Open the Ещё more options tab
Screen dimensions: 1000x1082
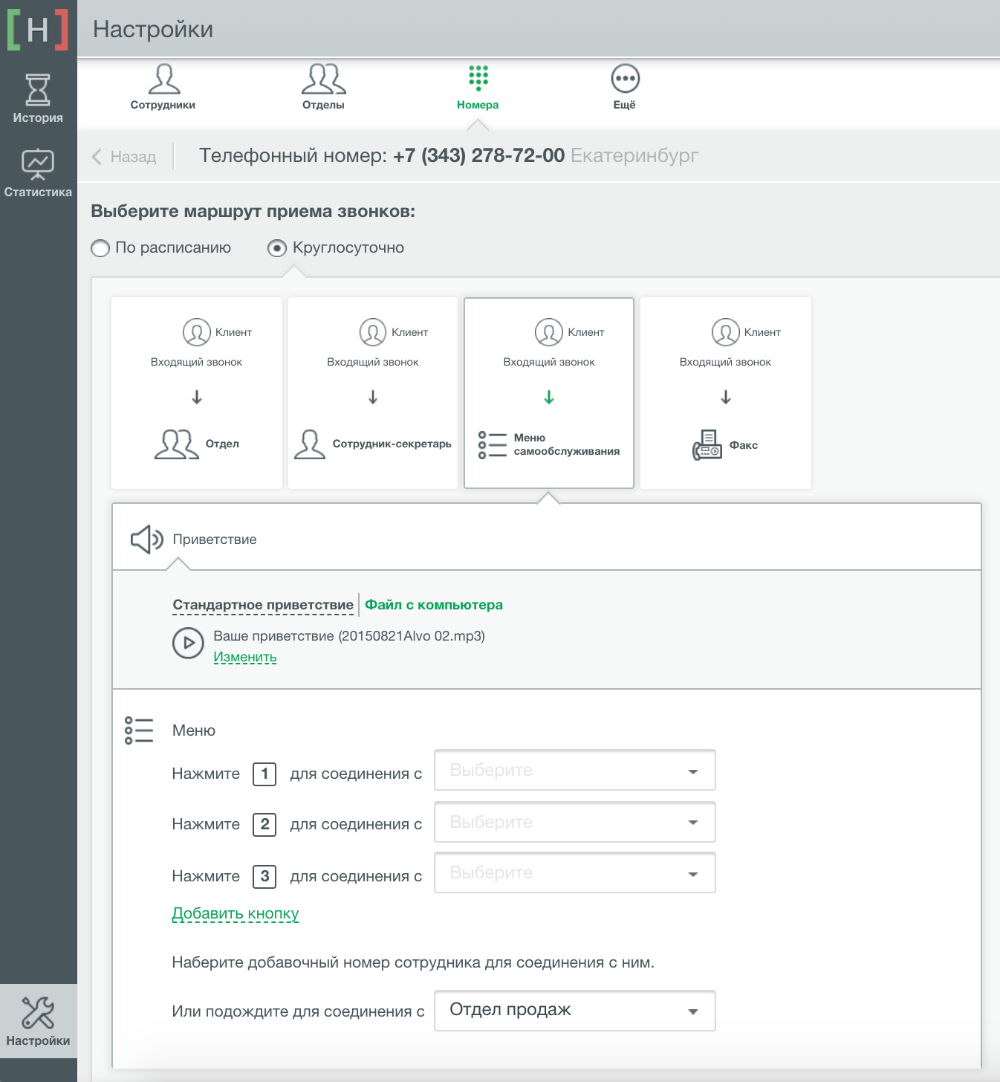pos(625,87)
